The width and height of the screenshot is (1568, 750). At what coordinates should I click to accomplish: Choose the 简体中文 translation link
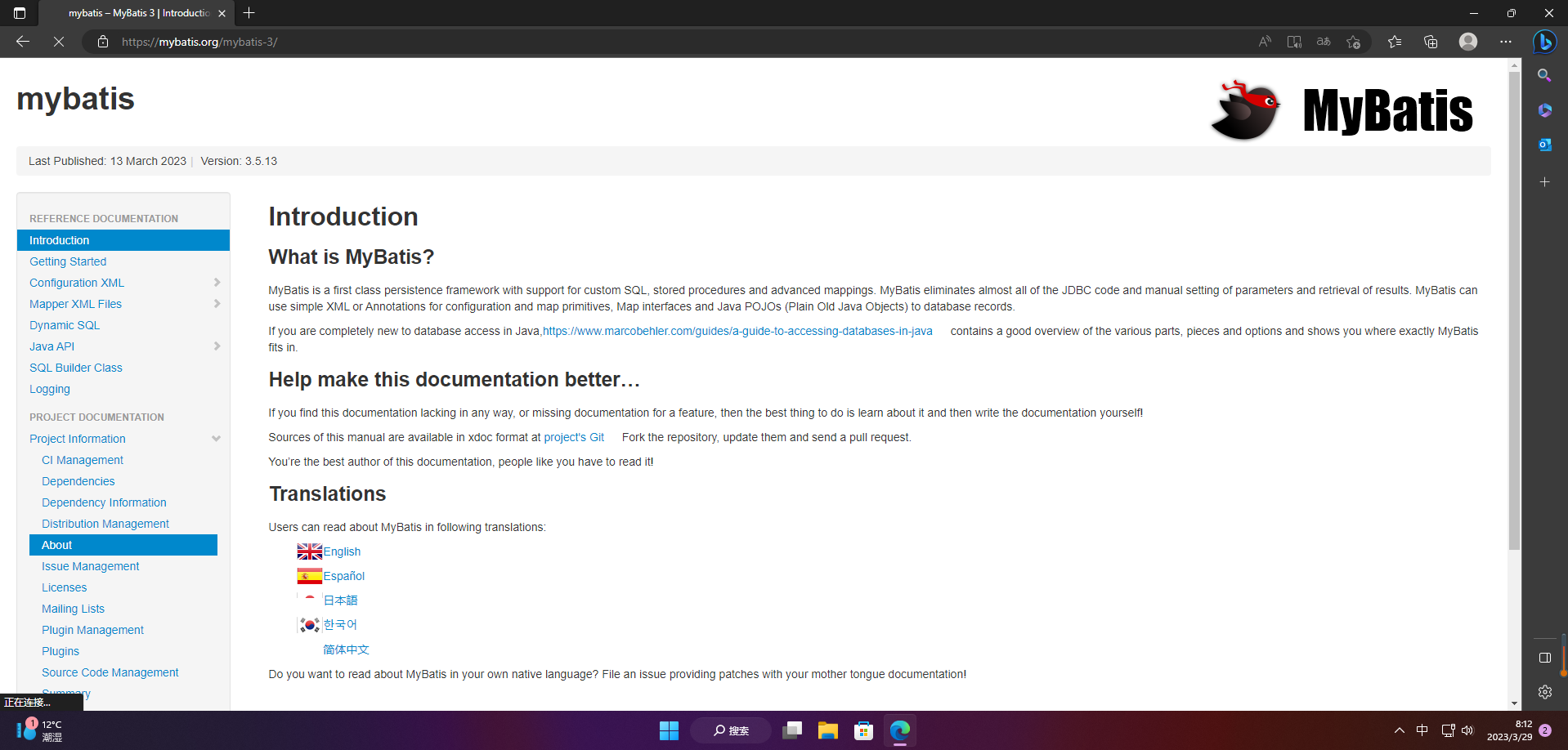[x=346, y=650]
